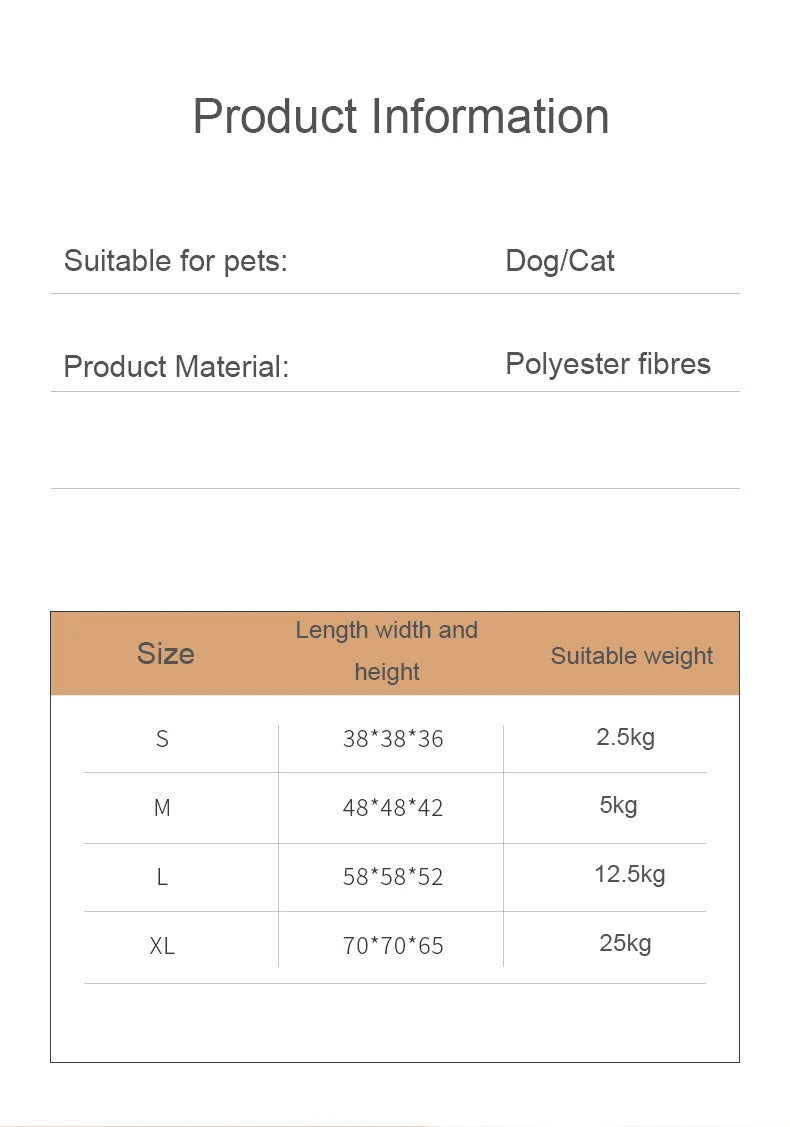Viewport: 790px width, 1127px height.
Task: Click the 5kg weight cell
Action: 618,805
